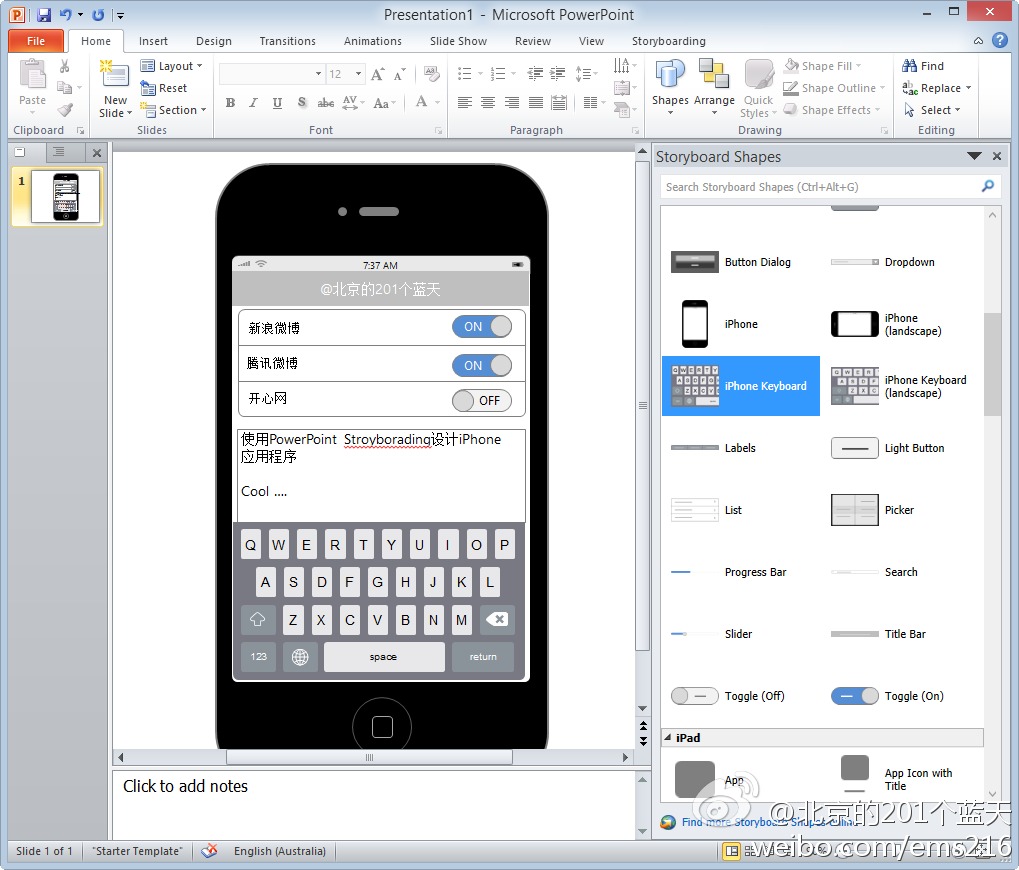Apply Underline formatting
Screen dimensions: 1019x870
tap(277, 103)
